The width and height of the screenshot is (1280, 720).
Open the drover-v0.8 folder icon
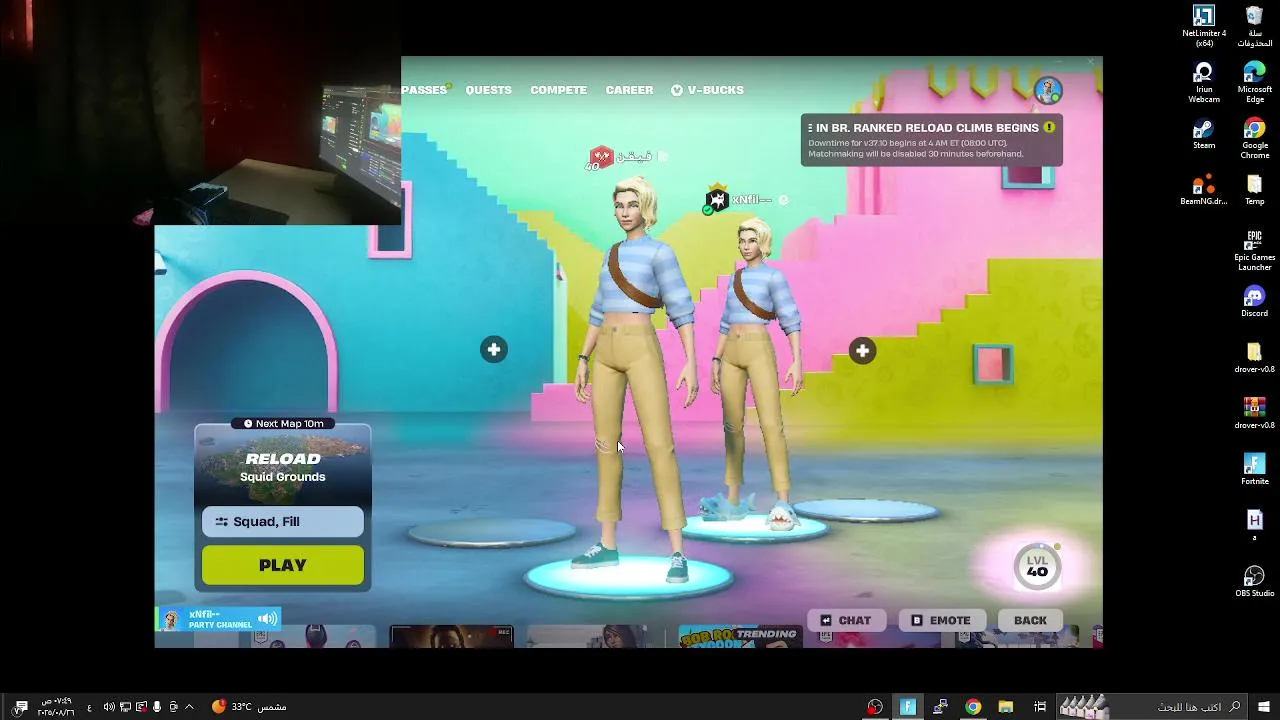click(x=1254, y=358)
